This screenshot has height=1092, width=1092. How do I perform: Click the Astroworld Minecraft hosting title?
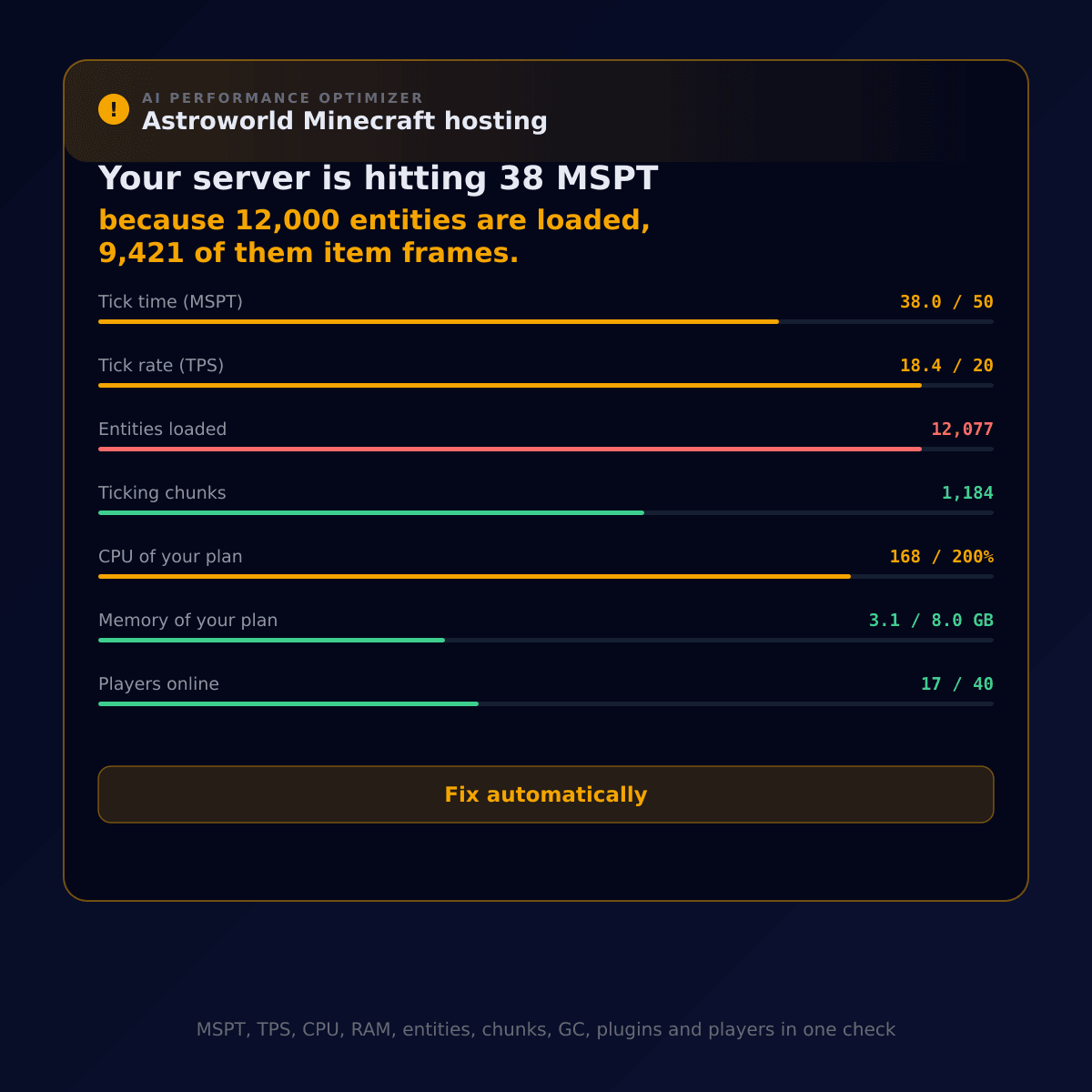point(345,121)
